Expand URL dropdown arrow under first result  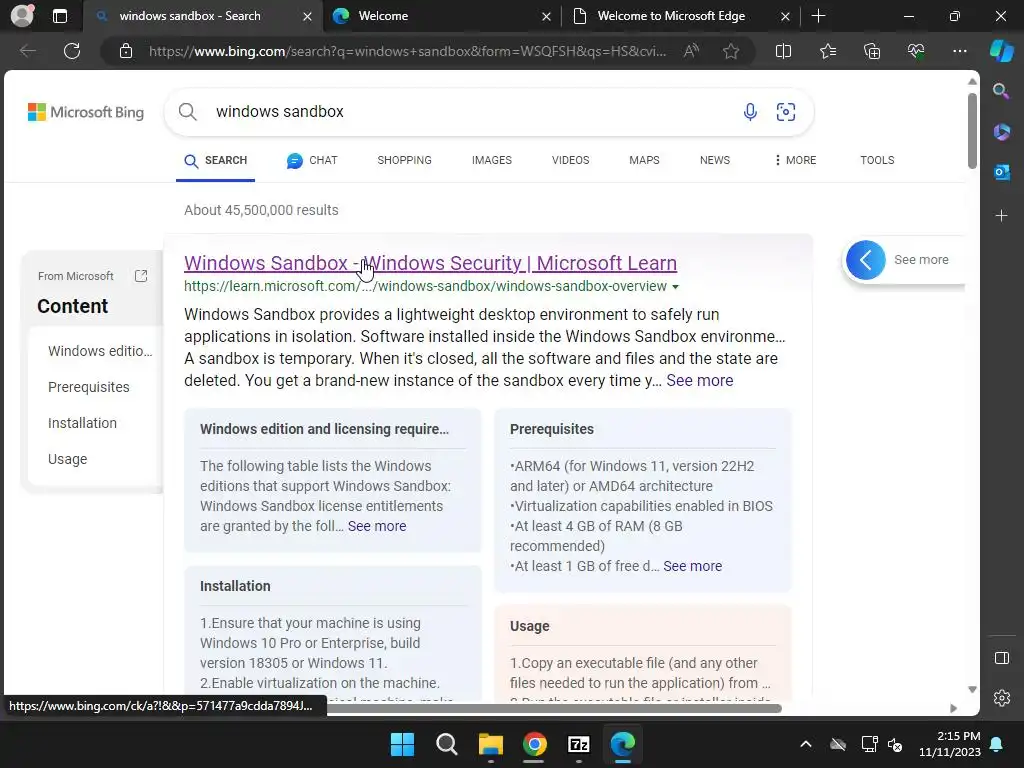(675, 287)
